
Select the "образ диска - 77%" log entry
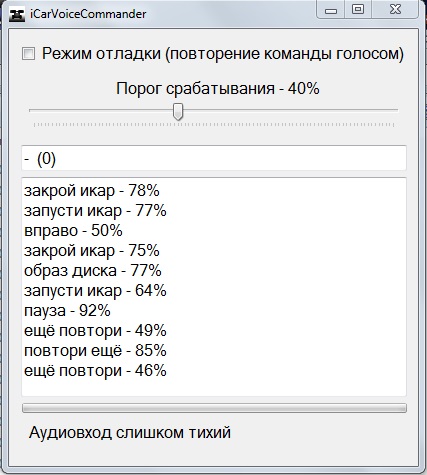click(x=93, y=271)
